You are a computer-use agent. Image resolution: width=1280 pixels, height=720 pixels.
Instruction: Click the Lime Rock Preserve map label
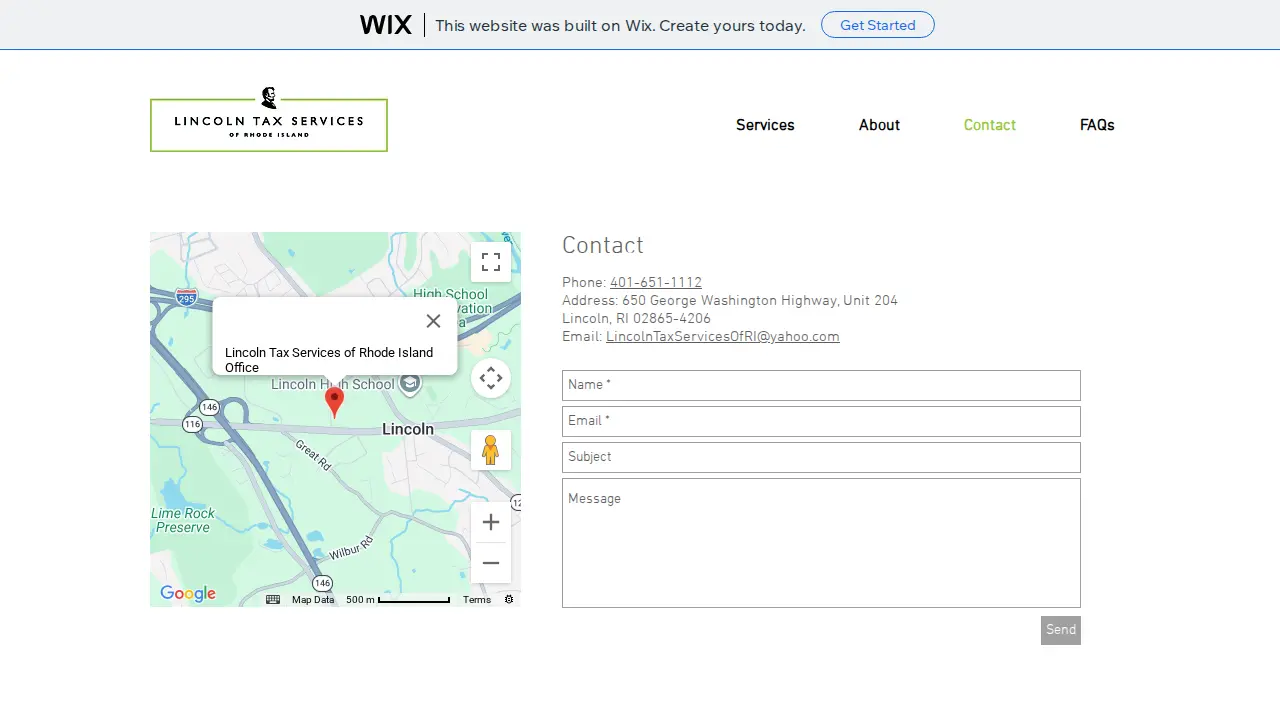click(x=183, y=520)
